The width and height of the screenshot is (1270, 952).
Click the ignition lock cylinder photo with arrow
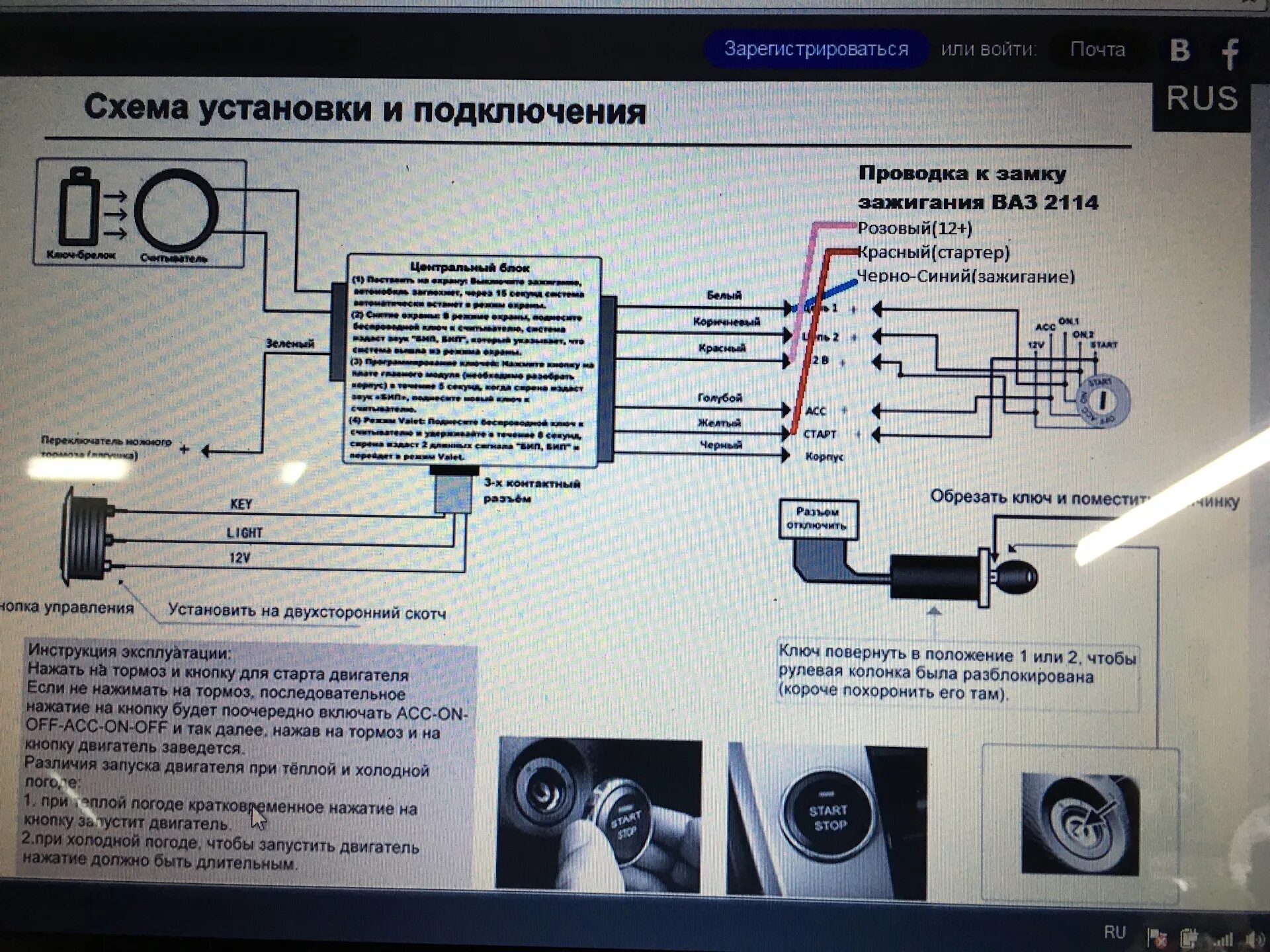click(x=1081, y=824)
